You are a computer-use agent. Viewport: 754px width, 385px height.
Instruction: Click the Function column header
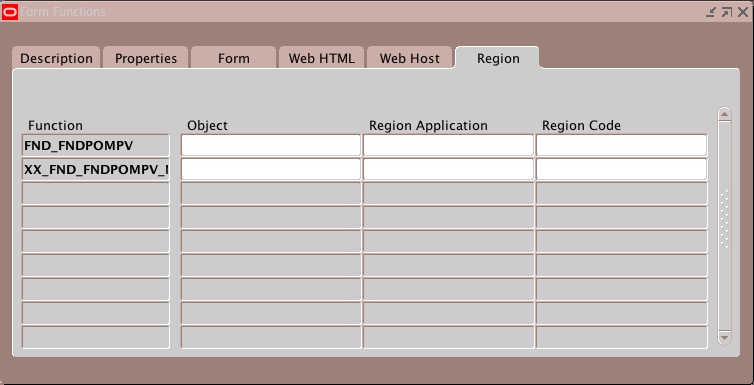tap(55, 125)
